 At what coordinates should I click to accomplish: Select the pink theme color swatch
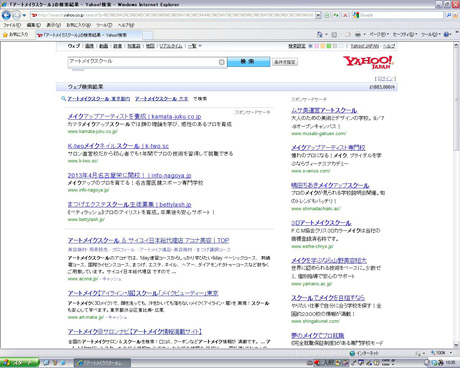pyautogui.click(x=316, y=46)
